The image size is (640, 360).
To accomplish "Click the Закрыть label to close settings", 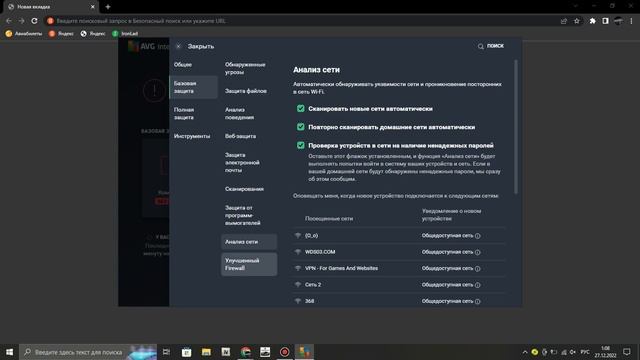I will (200, 47).
